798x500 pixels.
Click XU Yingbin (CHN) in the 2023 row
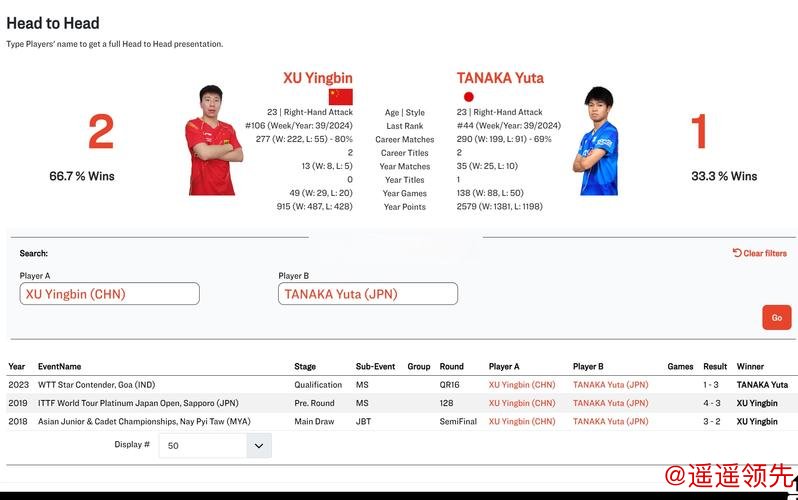[x=521, y=385]
